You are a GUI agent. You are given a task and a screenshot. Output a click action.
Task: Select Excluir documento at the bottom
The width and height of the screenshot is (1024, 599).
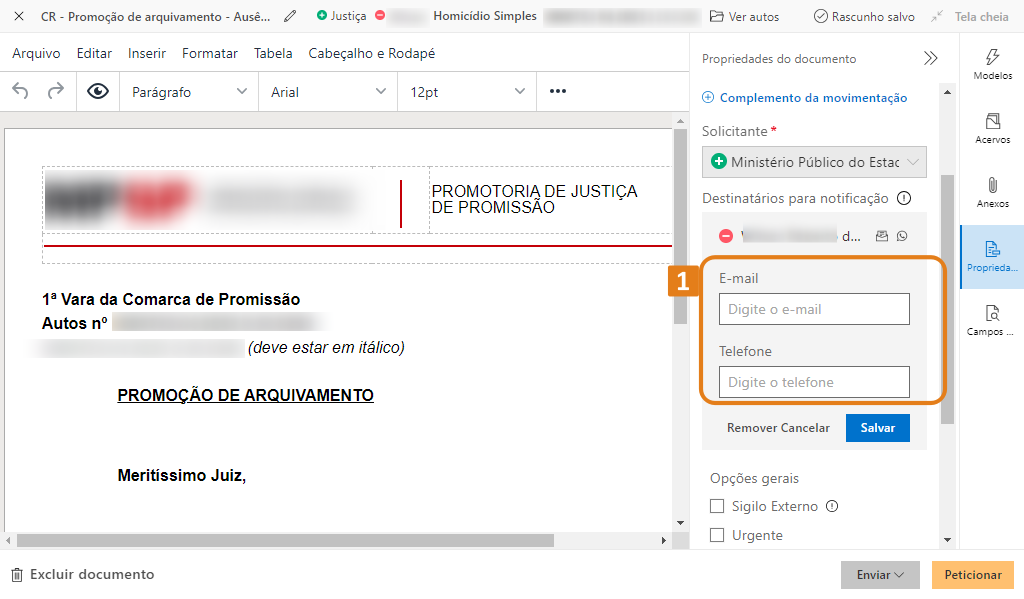coord(84,575)
